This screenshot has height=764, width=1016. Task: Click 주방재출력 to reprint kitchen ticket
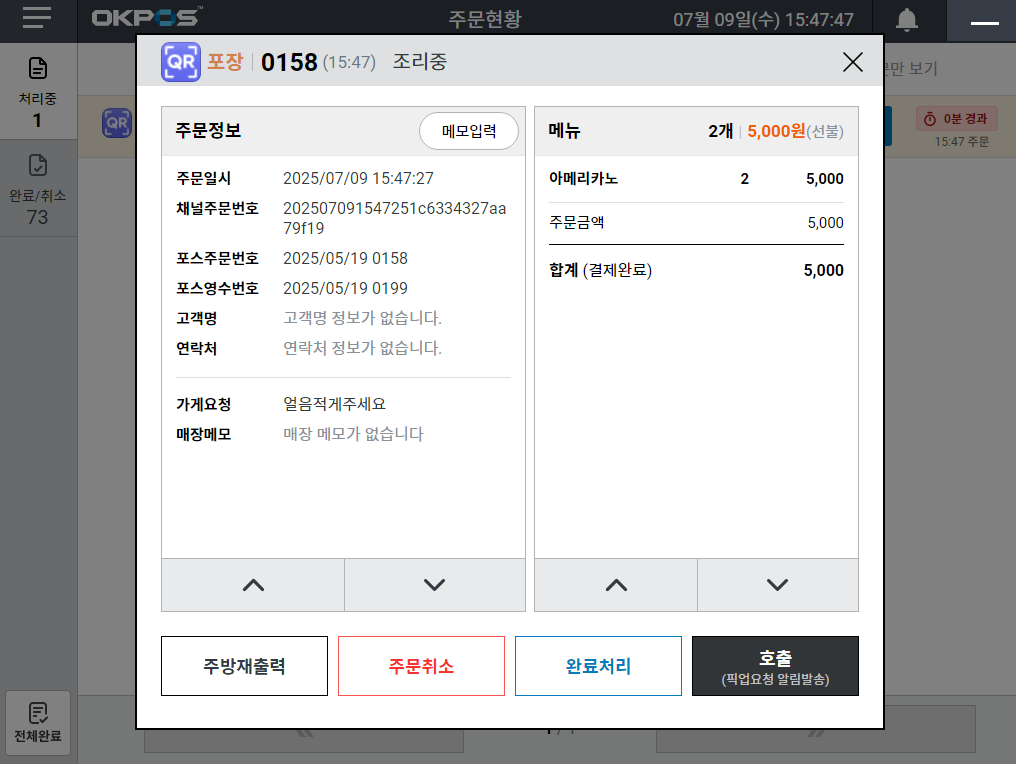click(x=244, y=666)
